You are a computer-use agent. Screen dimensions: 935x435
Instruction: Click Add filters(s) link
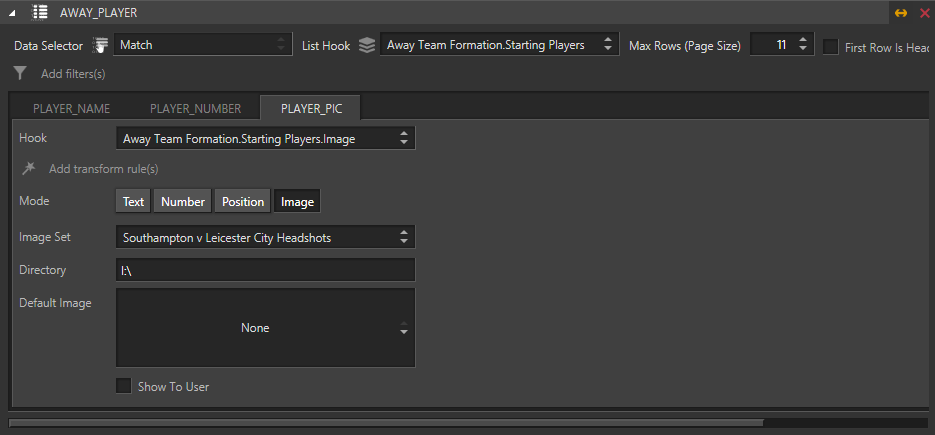(73, 74)
